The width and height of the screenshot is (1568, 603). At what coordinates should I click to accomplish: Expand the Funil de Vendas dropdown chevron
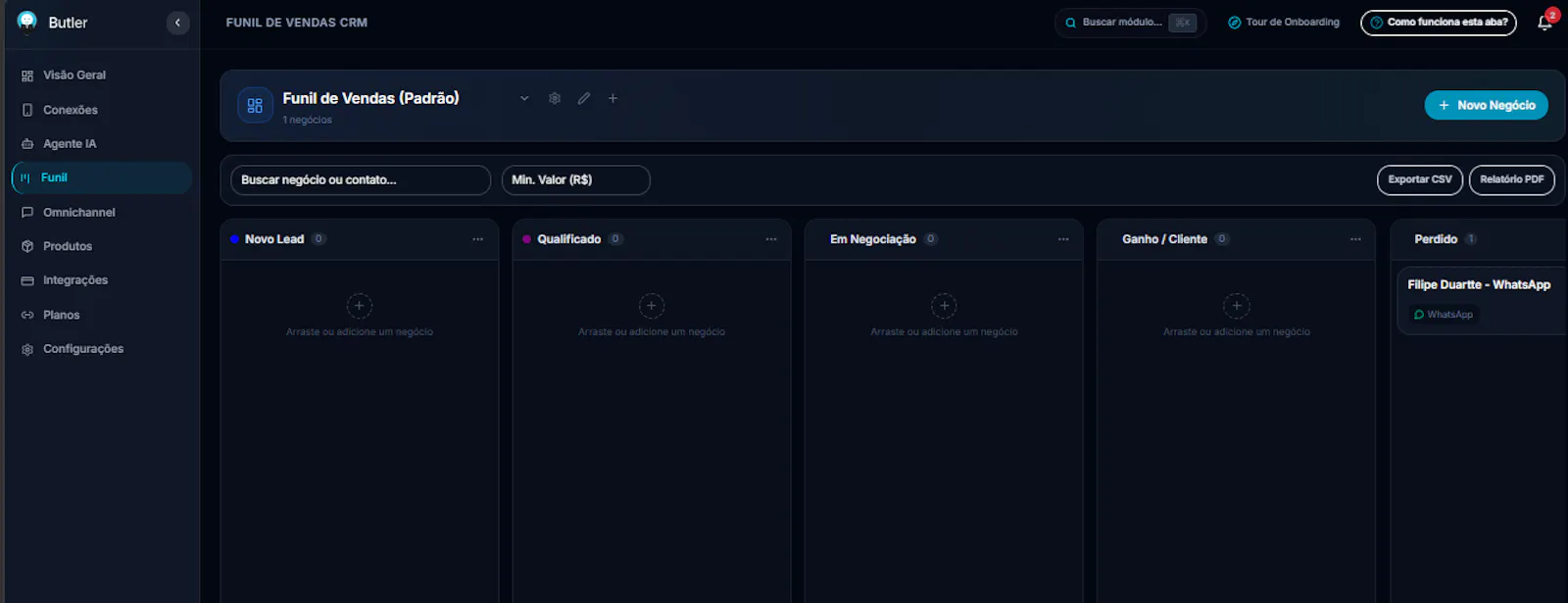[524, 98]
